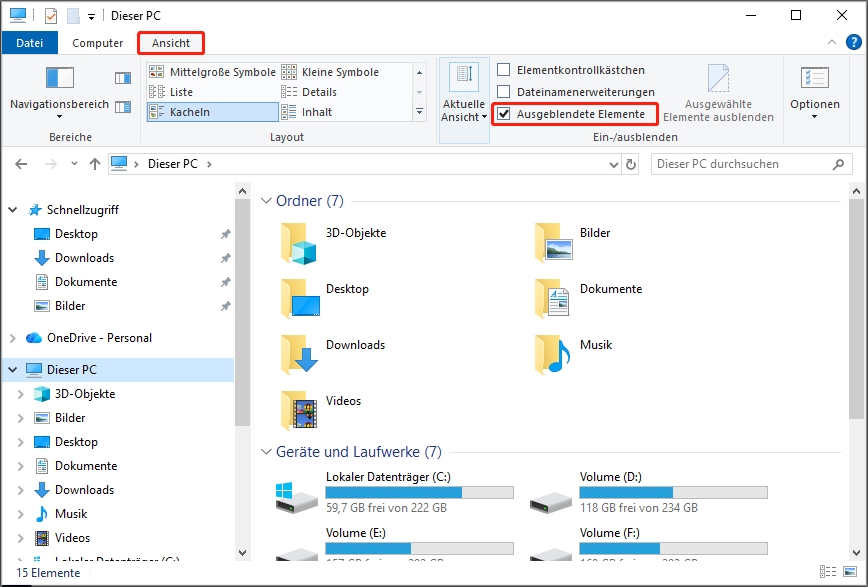The width and height of the screenshot is (868, 587).
Task: Collapse the ribbon with the chevron
Action: tap(831, 43)
